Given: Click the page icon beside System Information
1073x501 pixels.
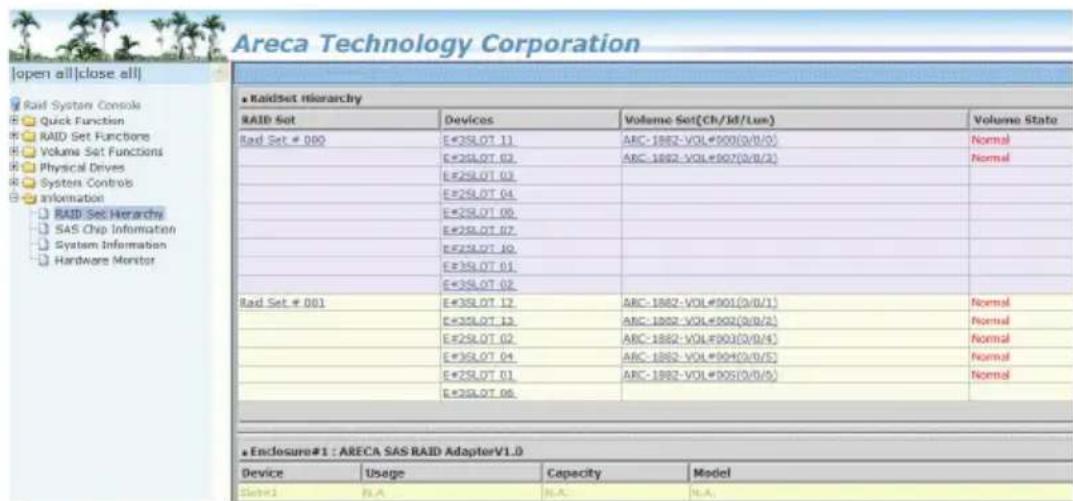Looking at the screenshot, I should [x=45, y=245].
